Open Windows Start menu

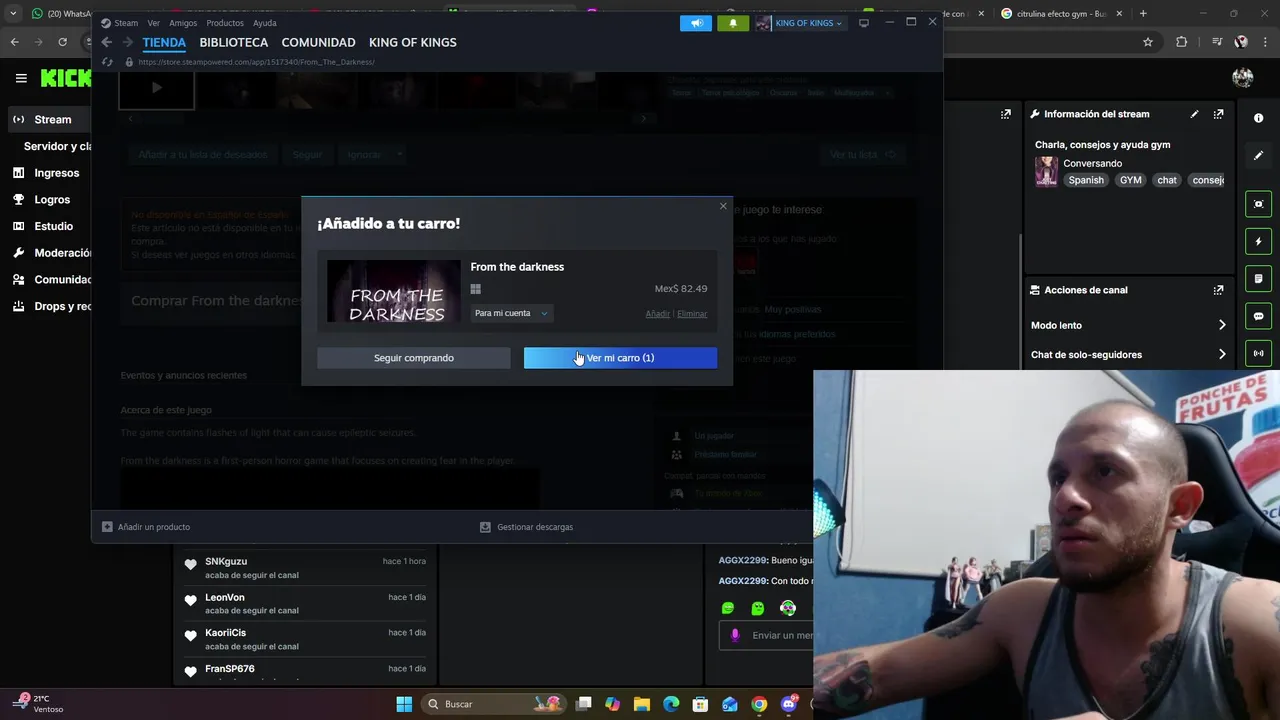[404, 704]
